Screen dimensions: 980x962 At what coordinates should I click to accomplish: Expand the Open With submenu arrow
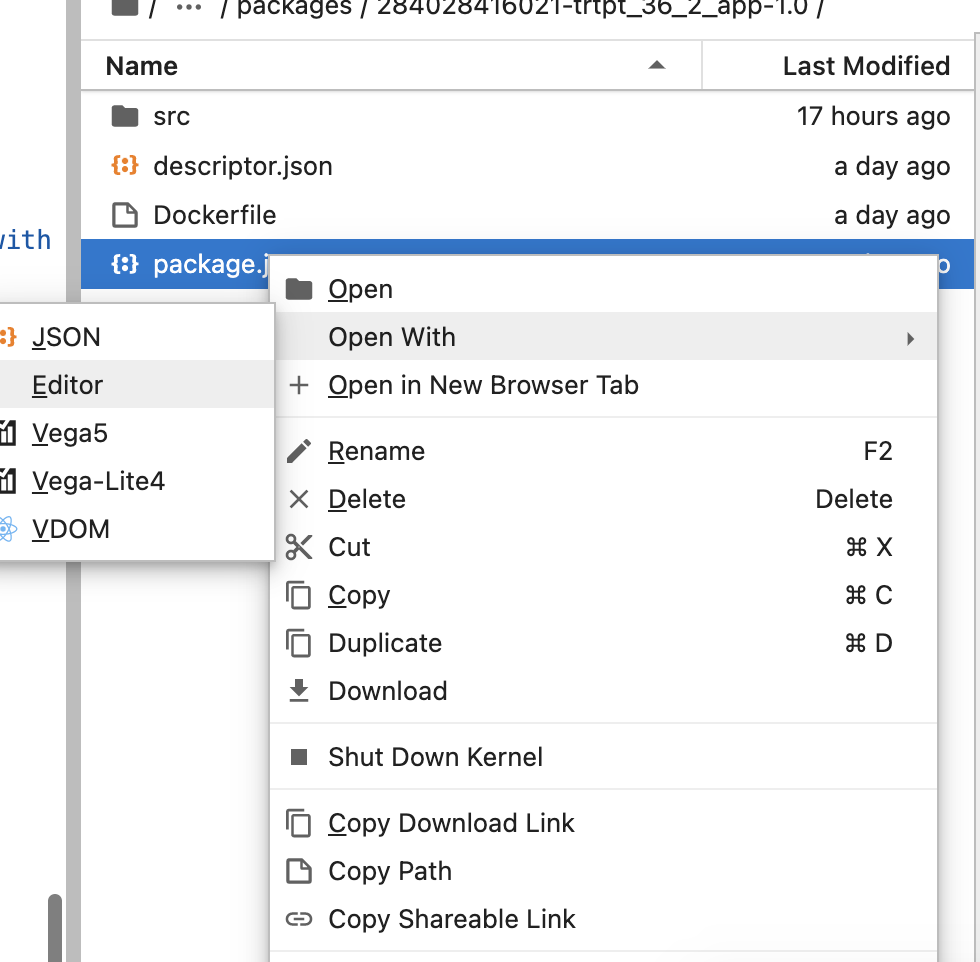pyautogui.click(x=910, y=339)
